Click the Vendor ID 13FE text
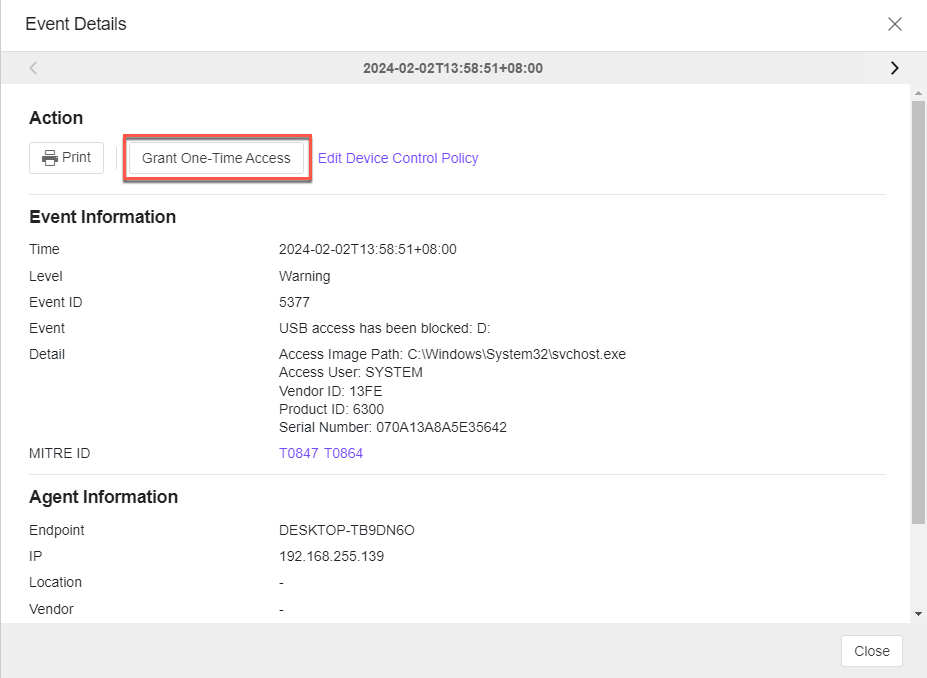This screenshot has width=927, height=678. 330,391
